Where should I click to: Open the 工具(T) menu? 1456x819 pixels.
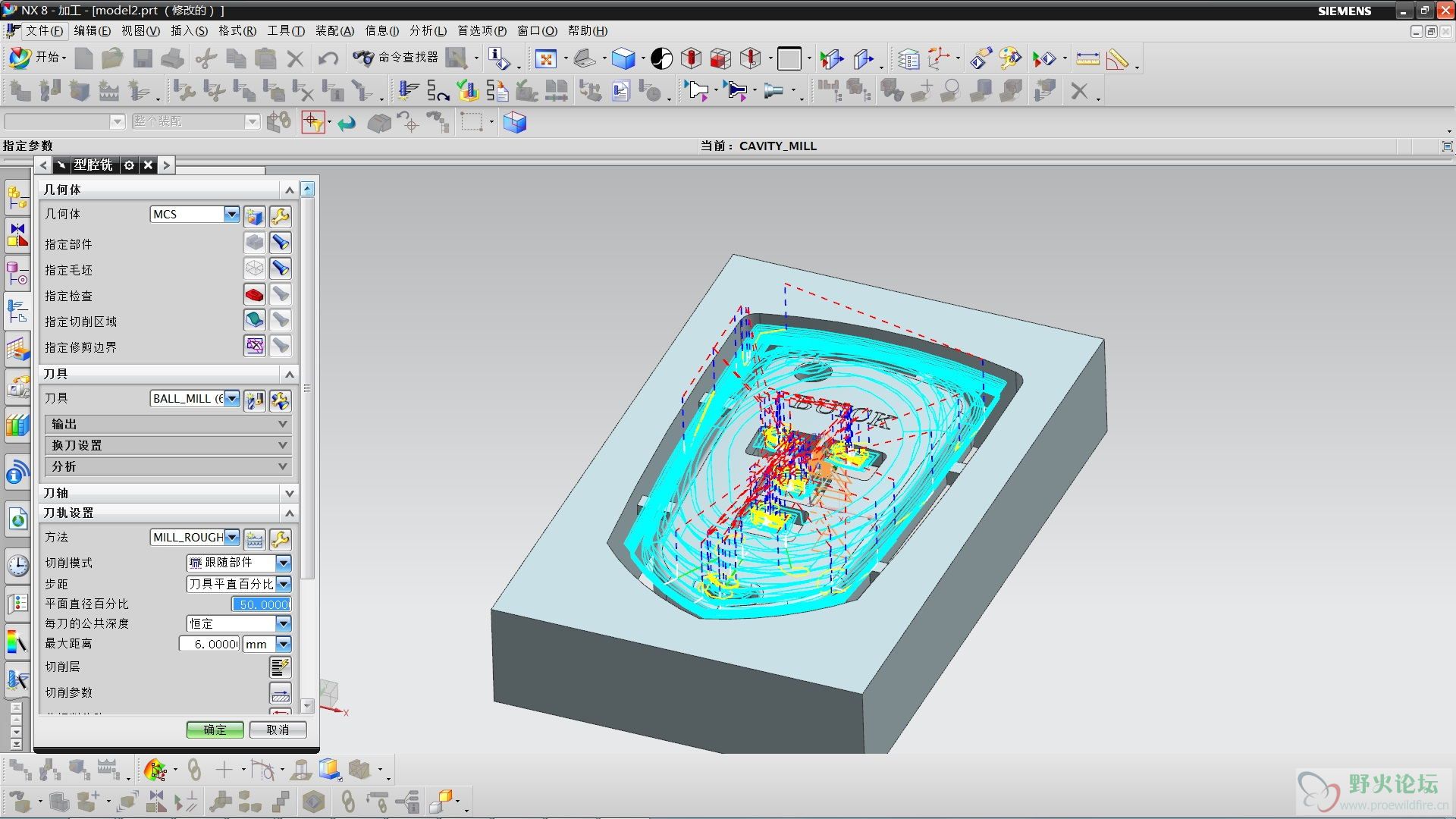[x=286, y=30]
